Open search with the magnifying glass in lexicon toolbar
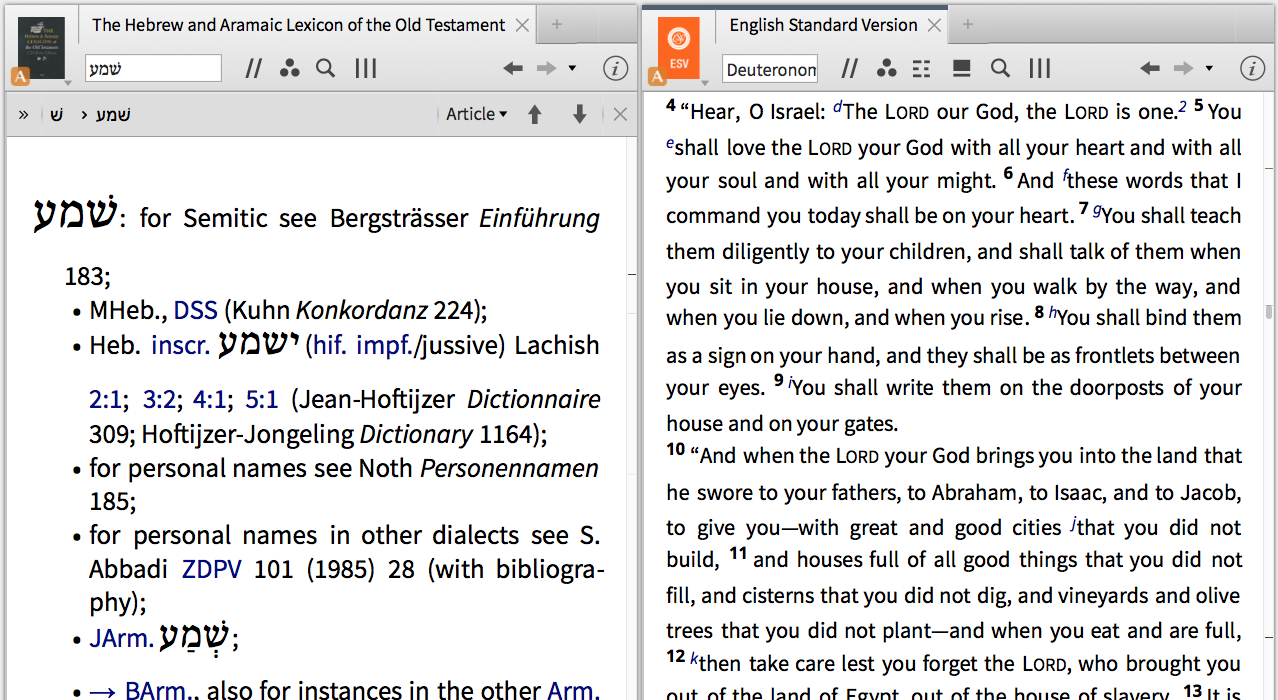The image size is (1278, 700). click(325, 68)
